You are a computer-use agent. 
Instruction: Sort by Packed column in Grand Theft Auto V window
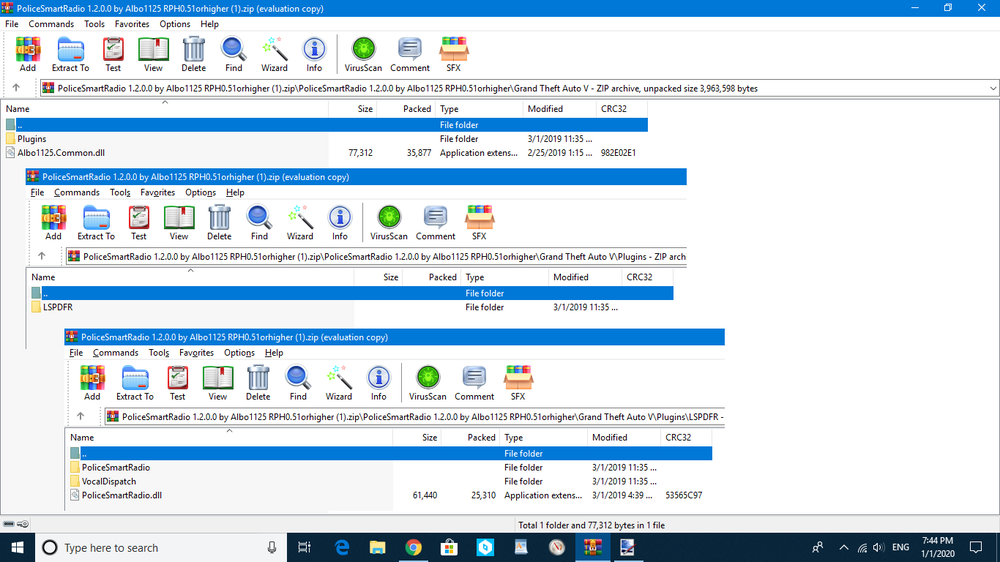(406, 108)
